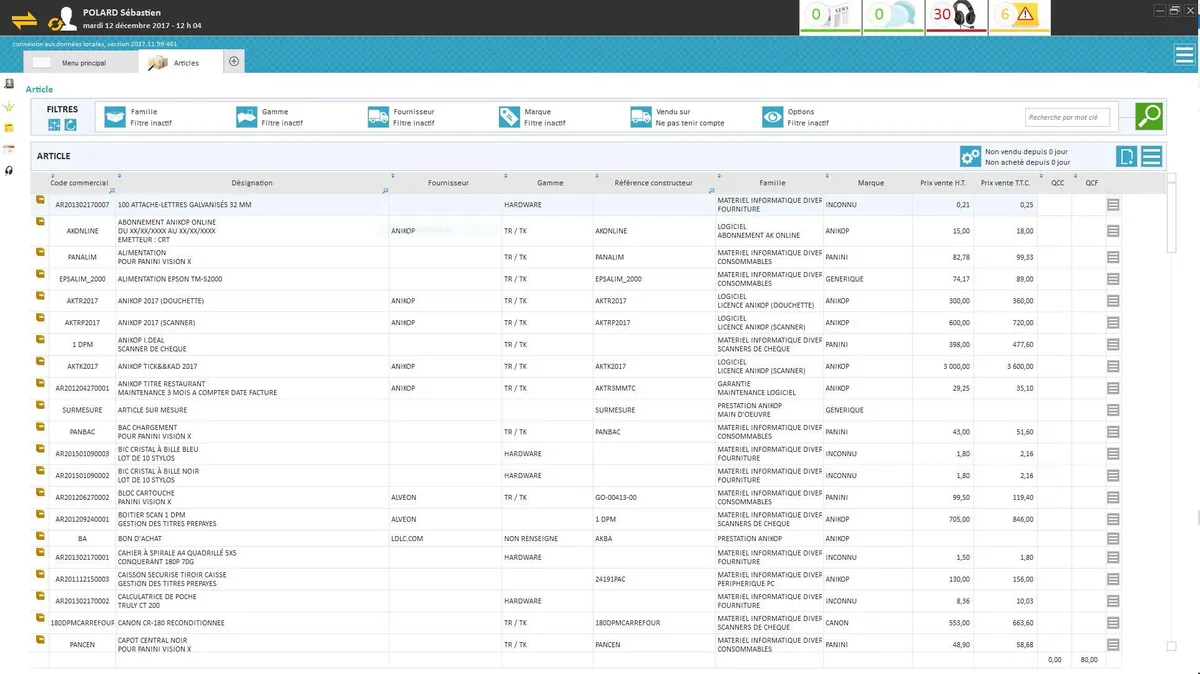Reset filters with the refresh icon

tap(71, 125)
